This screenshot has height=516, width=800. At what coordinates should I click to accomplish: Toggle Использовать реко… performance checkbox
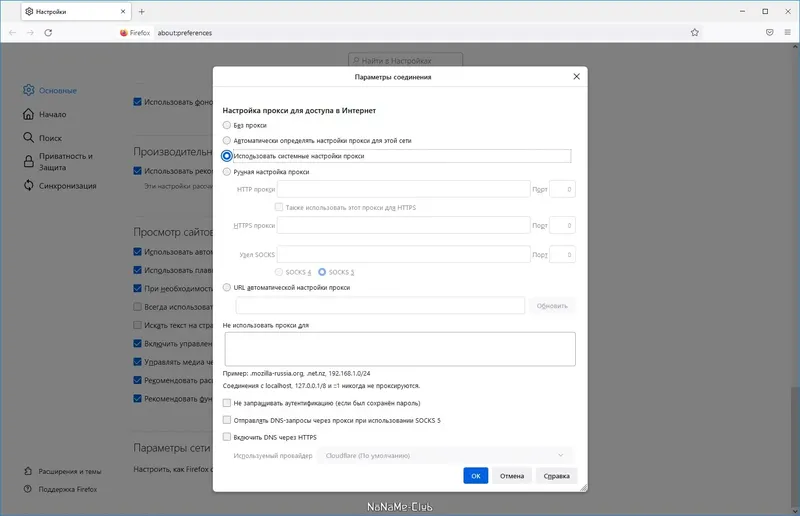[137, 170]
